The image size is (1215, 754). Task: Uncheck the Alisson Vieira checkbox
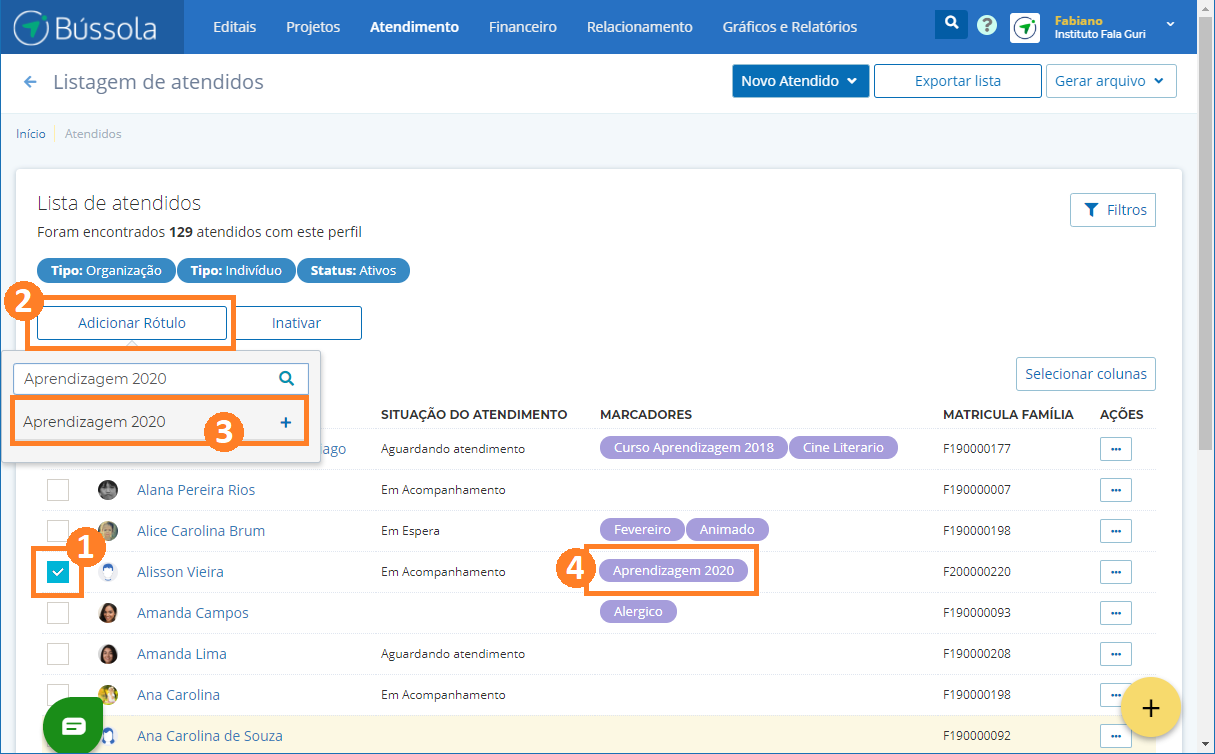pyautogui.click(x=58, y=572)
